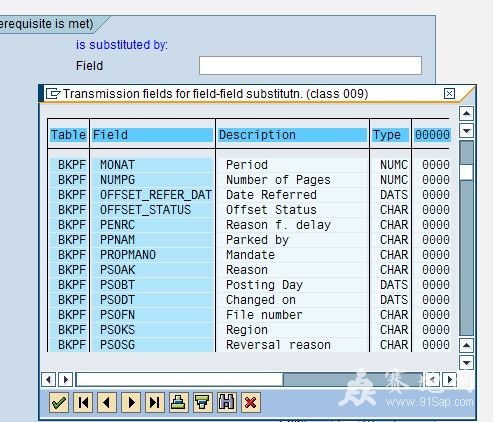493x422 pixels.
Task: Go to previous page arrow icon
Action: click(x=107, y=403)
